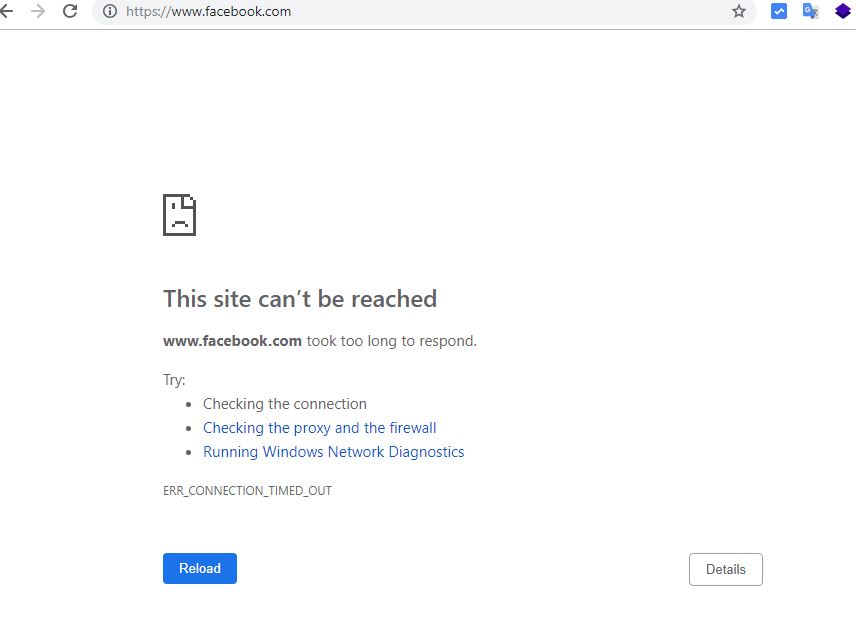The height and width of the screenshot is (624, 856).
Task: Click the ERR_CONNECTION_TIMED_OUT error code text
Action: point(247,490)
